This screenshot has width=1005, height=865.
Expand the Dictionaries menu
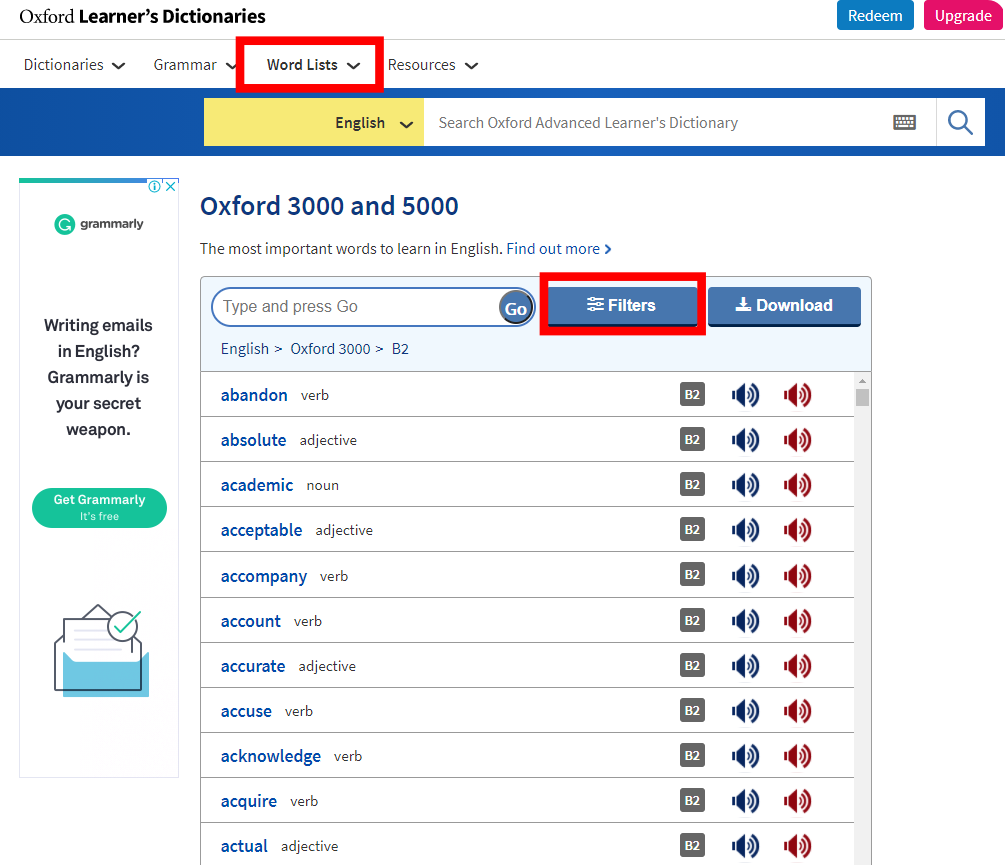tap(74, 65)
